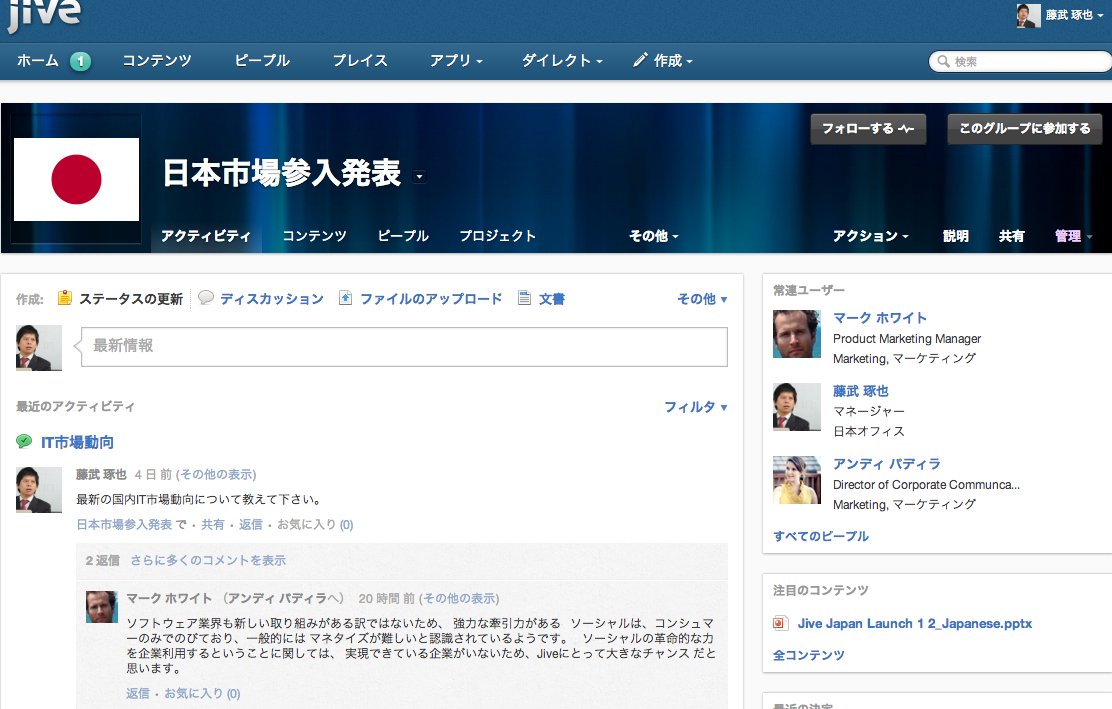Click 日本市場参入発表 link under the post
This screenshot has height=709, width=1112.
pyautogui.click(x=124, y=525)
